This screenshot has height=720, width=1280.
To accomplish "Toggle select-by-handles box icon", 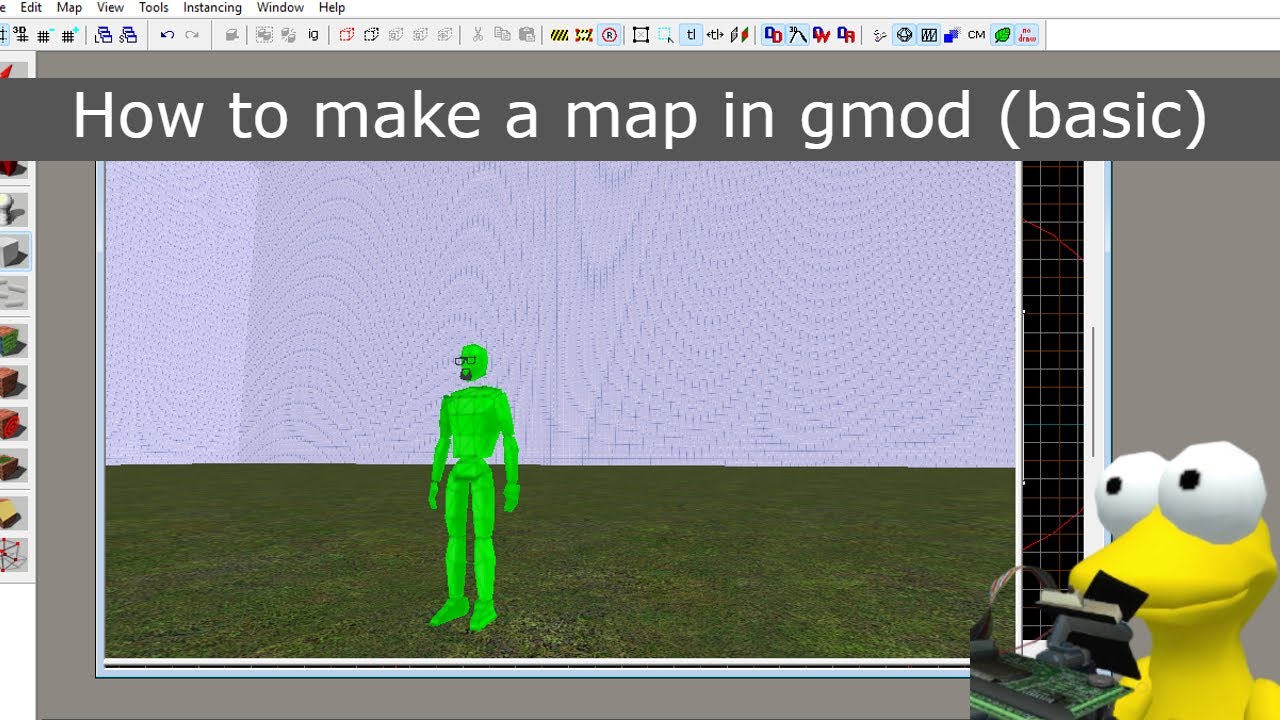I will click(x=641, y=35).
